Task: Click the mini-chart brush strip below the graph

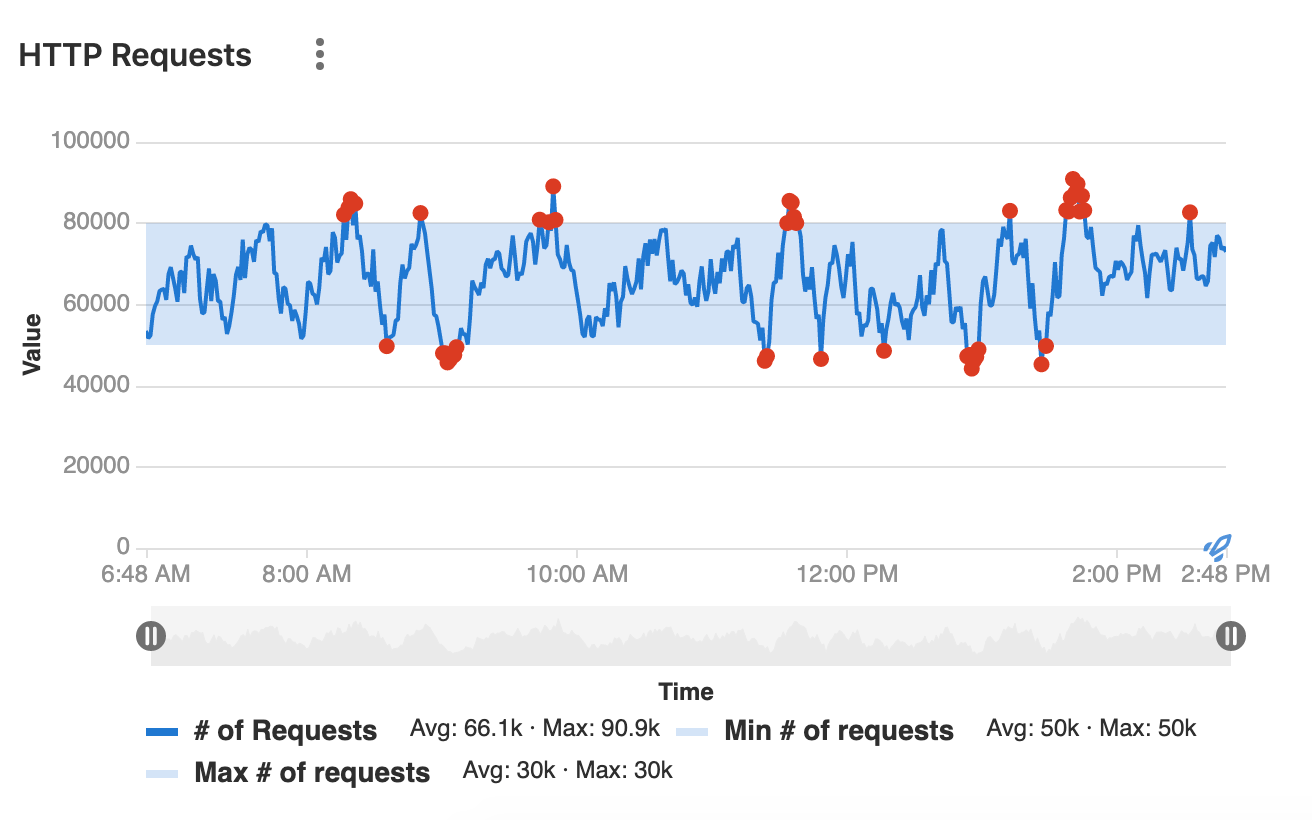Action: (x=690, y=634)
